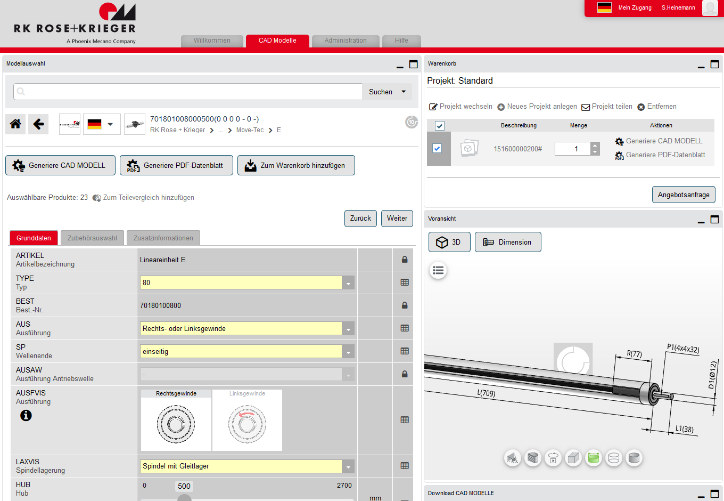Image resolution: width=724 pixels, height=501 pixels.
Task: Click the first preview toolbar icon (perspective view)
Action: [512, 458]
